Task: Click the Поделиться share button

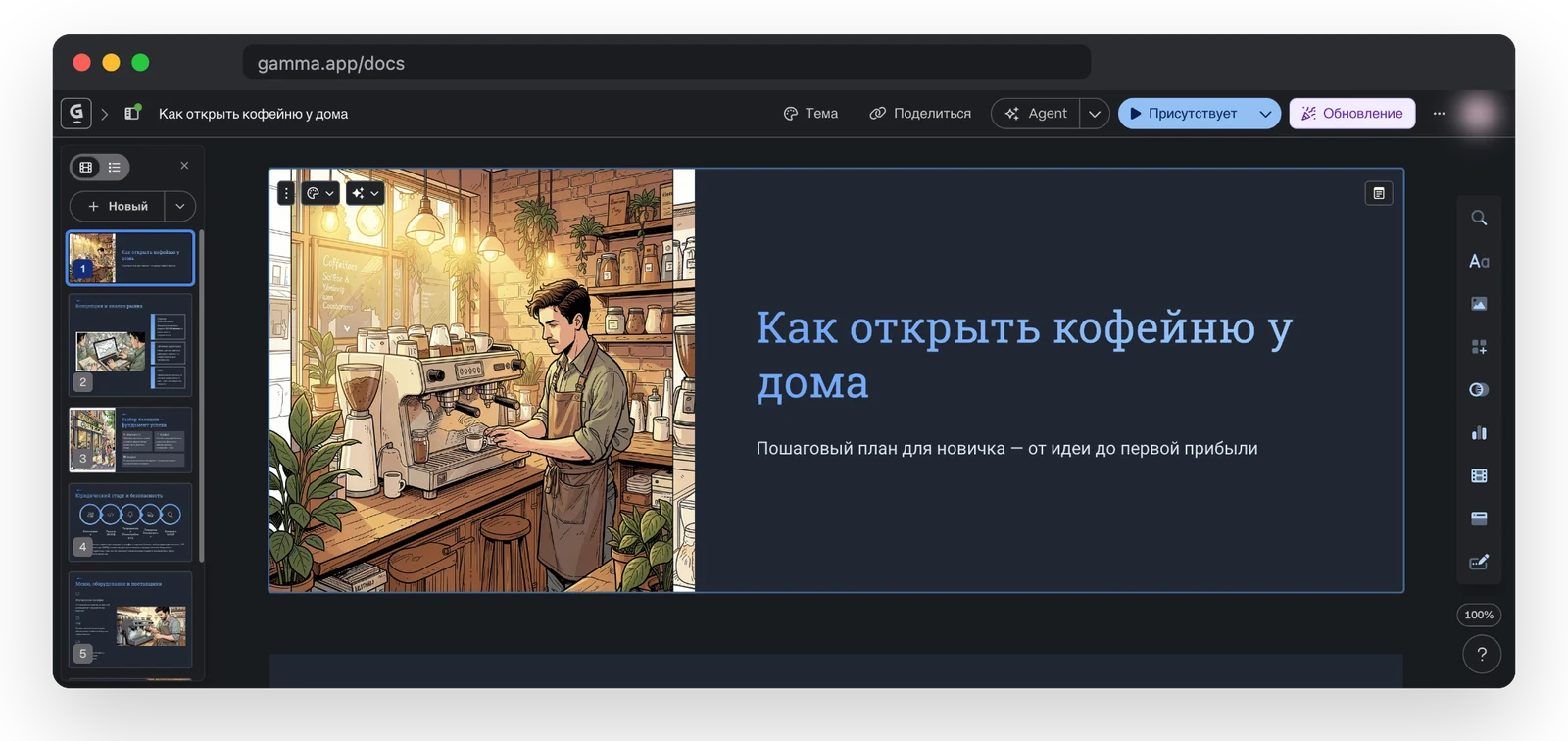Action: tap(920, 113)
